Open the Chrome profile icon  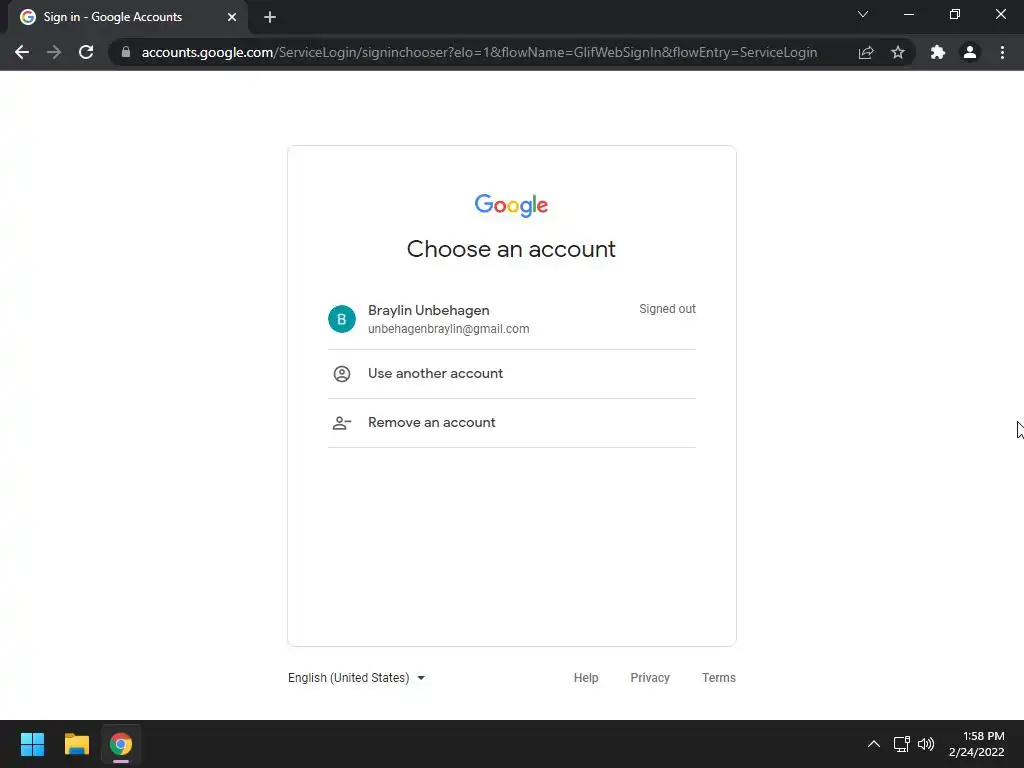point(970,52)
